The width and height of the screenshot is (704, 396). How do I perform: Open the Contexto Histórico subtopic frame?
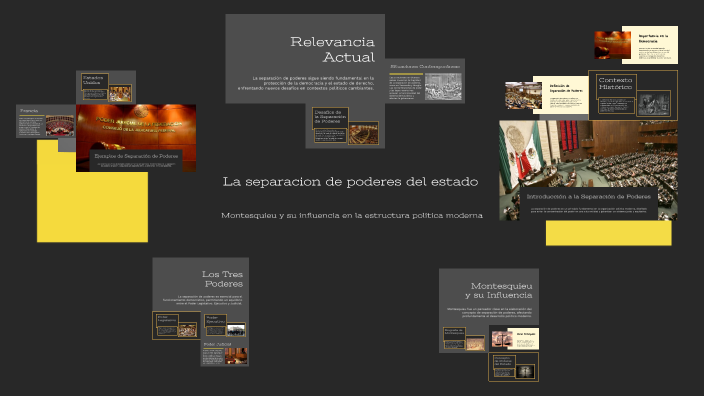tap(633, 95)
